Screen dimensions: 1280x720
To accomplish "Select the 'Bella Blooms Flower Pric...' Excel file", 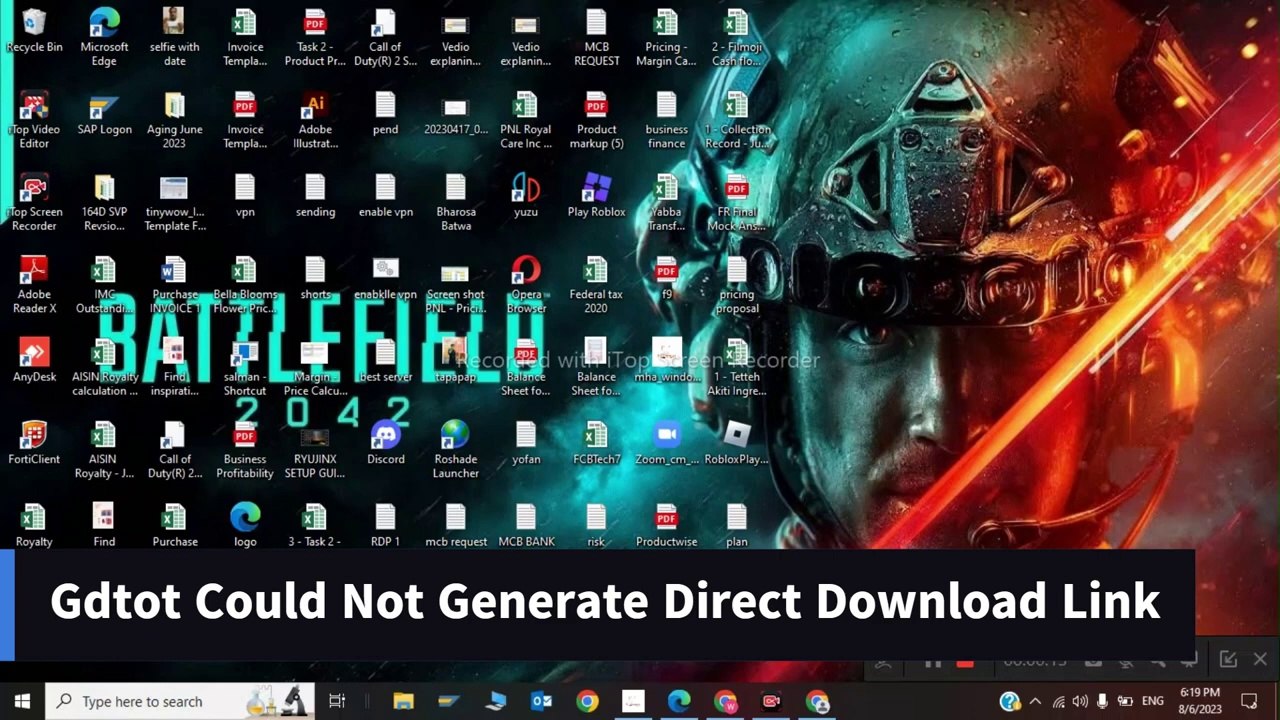I will (x=245, y=285).
